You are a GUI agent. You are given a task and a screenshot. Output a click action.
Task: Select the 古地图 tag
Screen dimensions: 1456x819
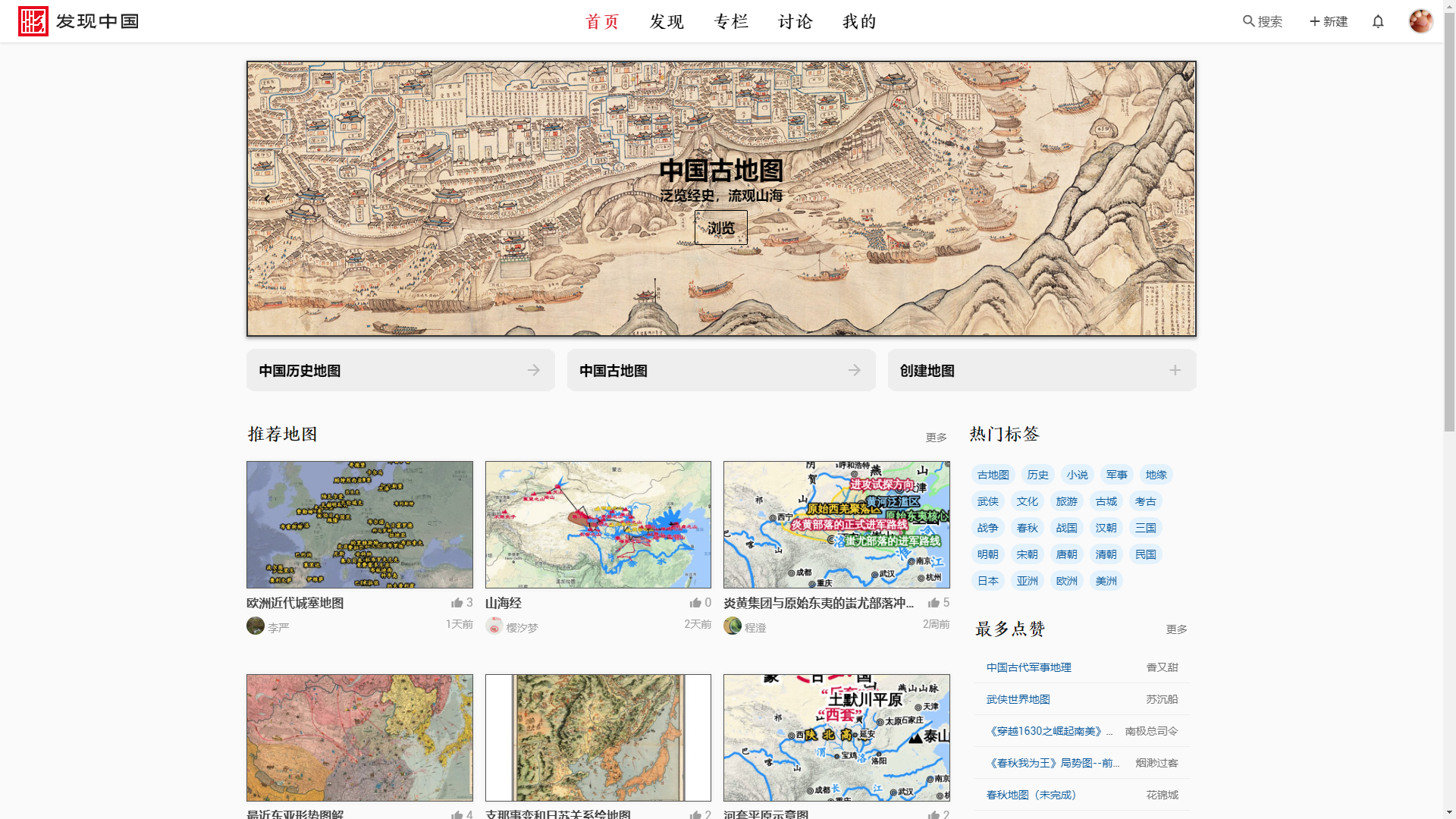tap(993, 475)
